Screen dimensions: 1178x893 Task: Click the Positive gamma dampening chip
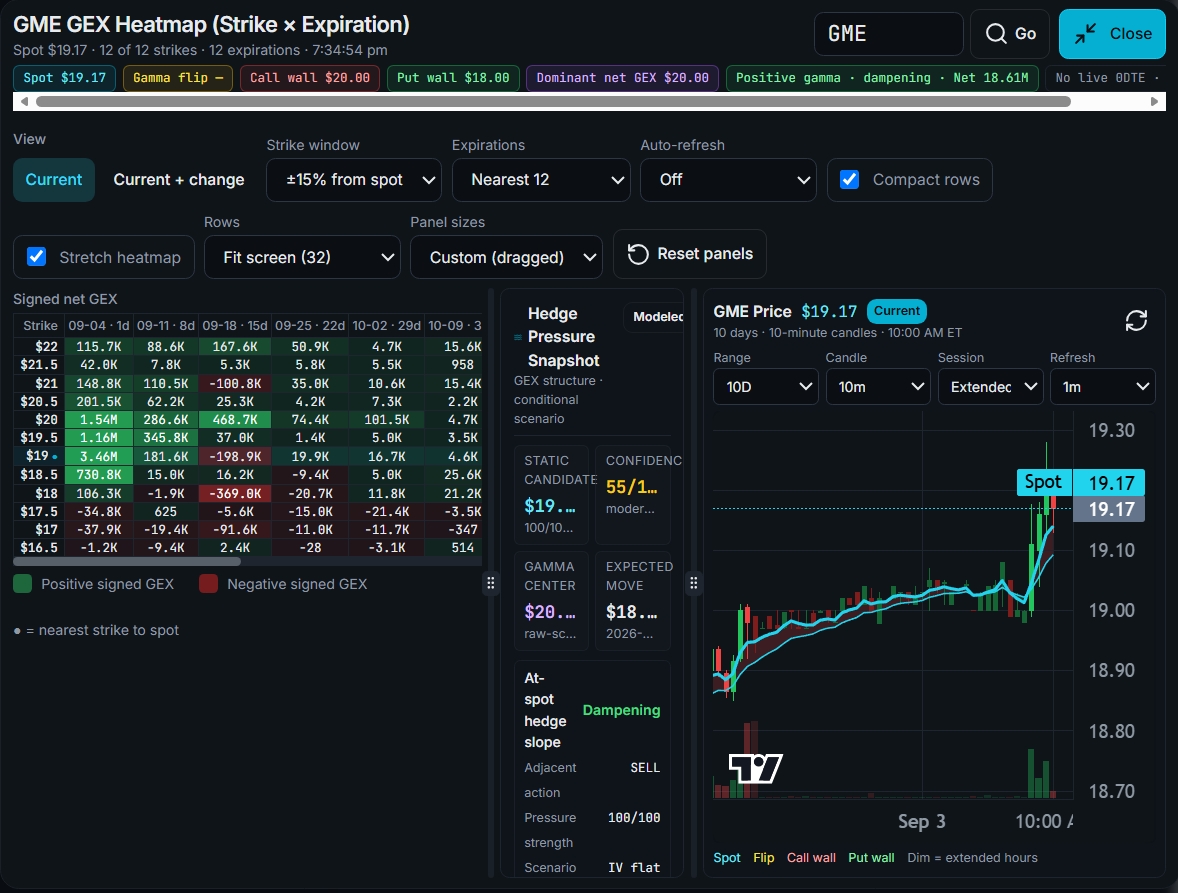(x=882, y=78)
